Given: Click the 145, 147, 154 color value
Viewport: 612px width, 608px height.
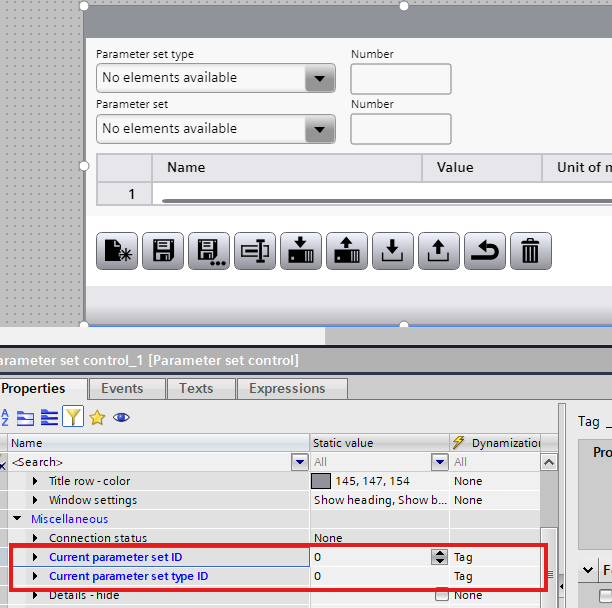Looking at the screenshot, I should click(372, 481).
